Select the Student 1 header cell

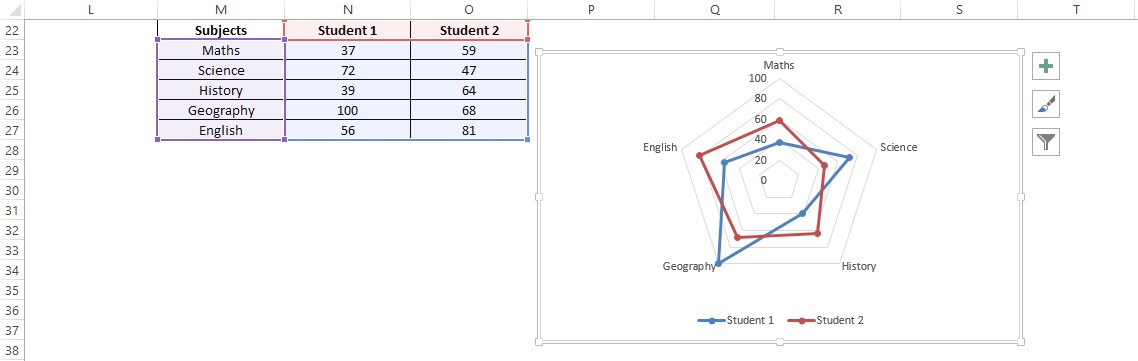(x=348, y=31)
